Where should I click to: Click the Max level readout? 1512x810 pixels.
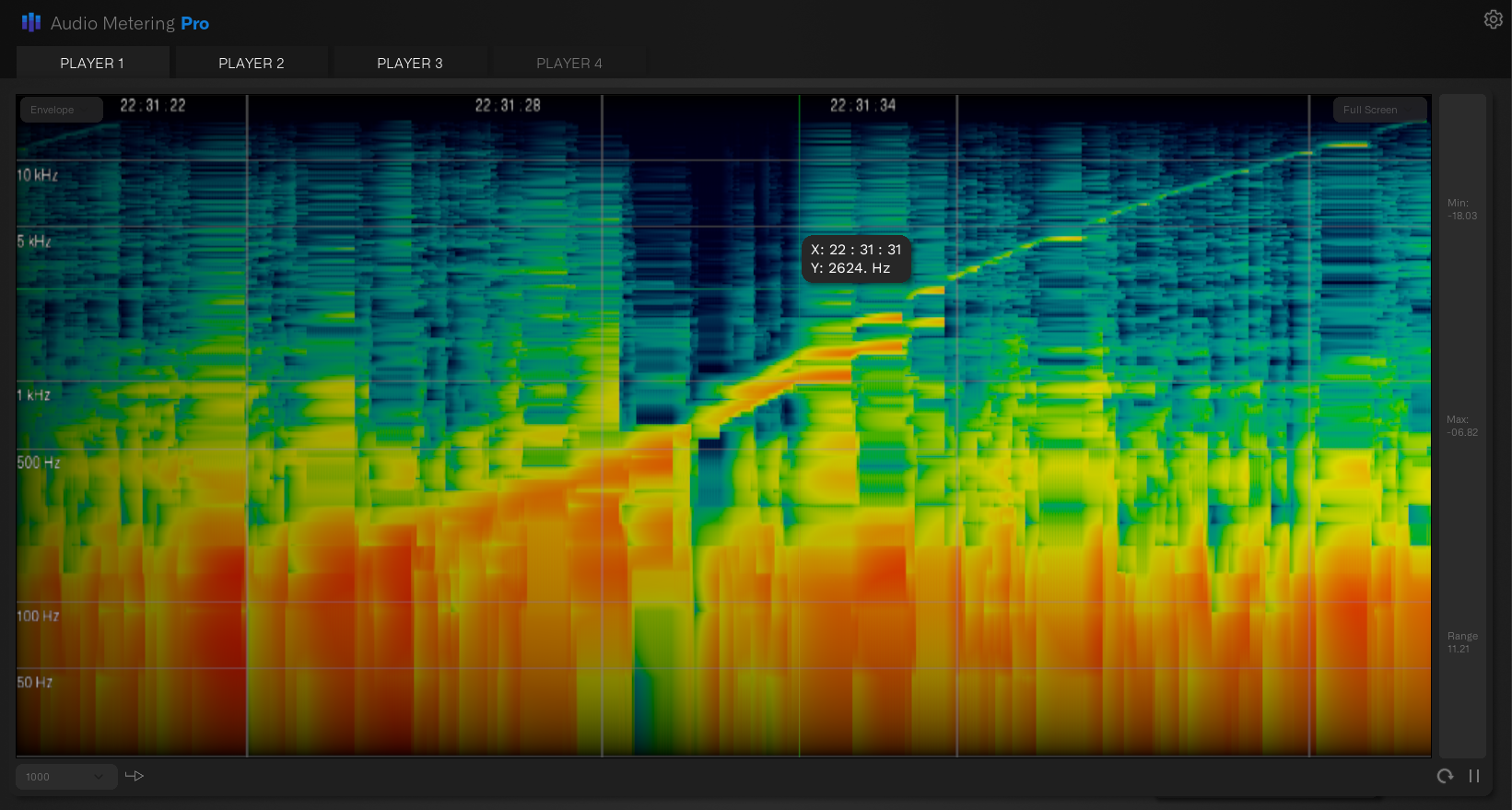(x=1461, y=426)
